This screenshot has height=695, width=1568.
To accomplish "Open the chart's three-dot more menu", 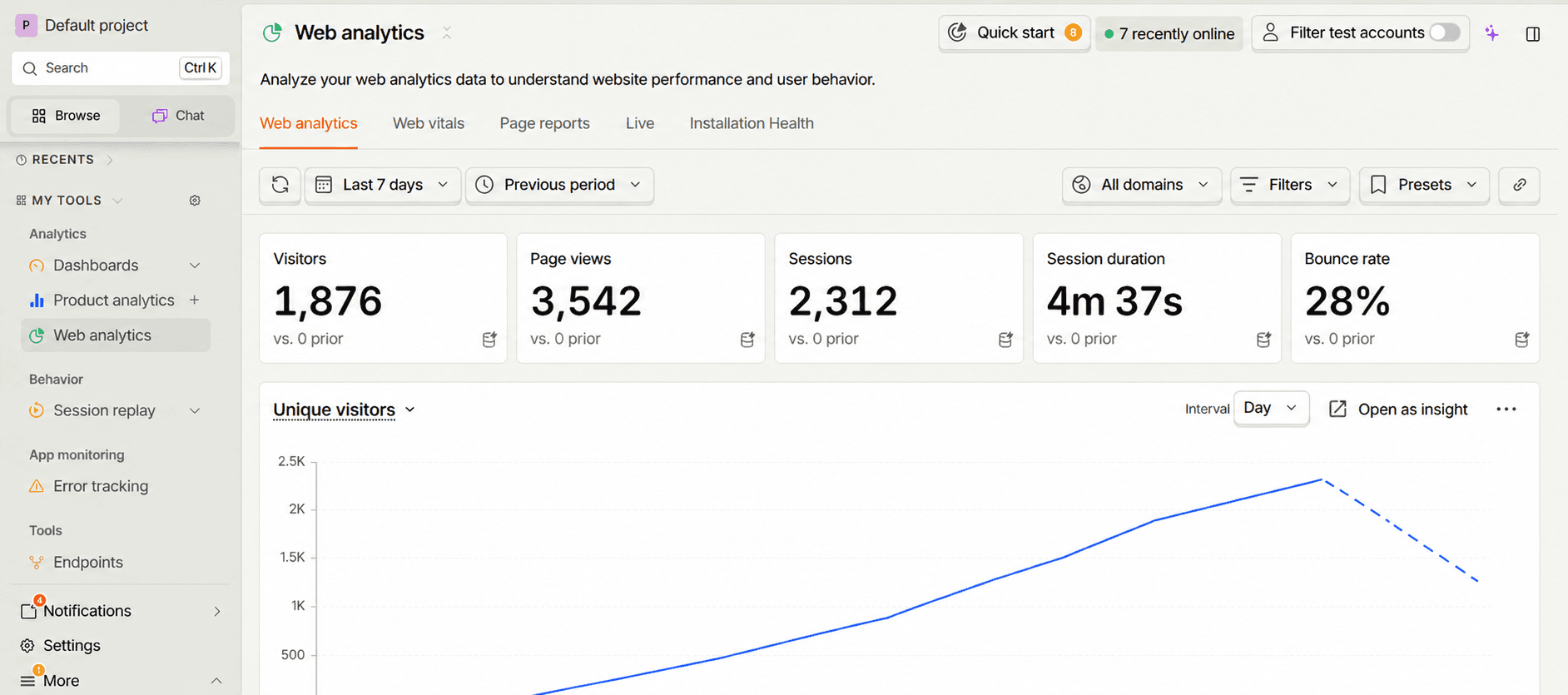I will click(1506, 409).
